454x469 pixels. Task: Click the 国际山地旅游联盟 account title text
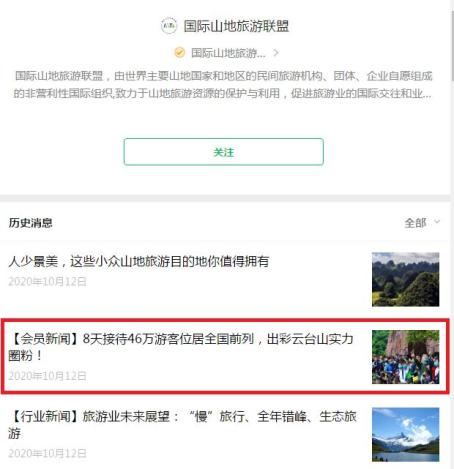click(236, 26)
